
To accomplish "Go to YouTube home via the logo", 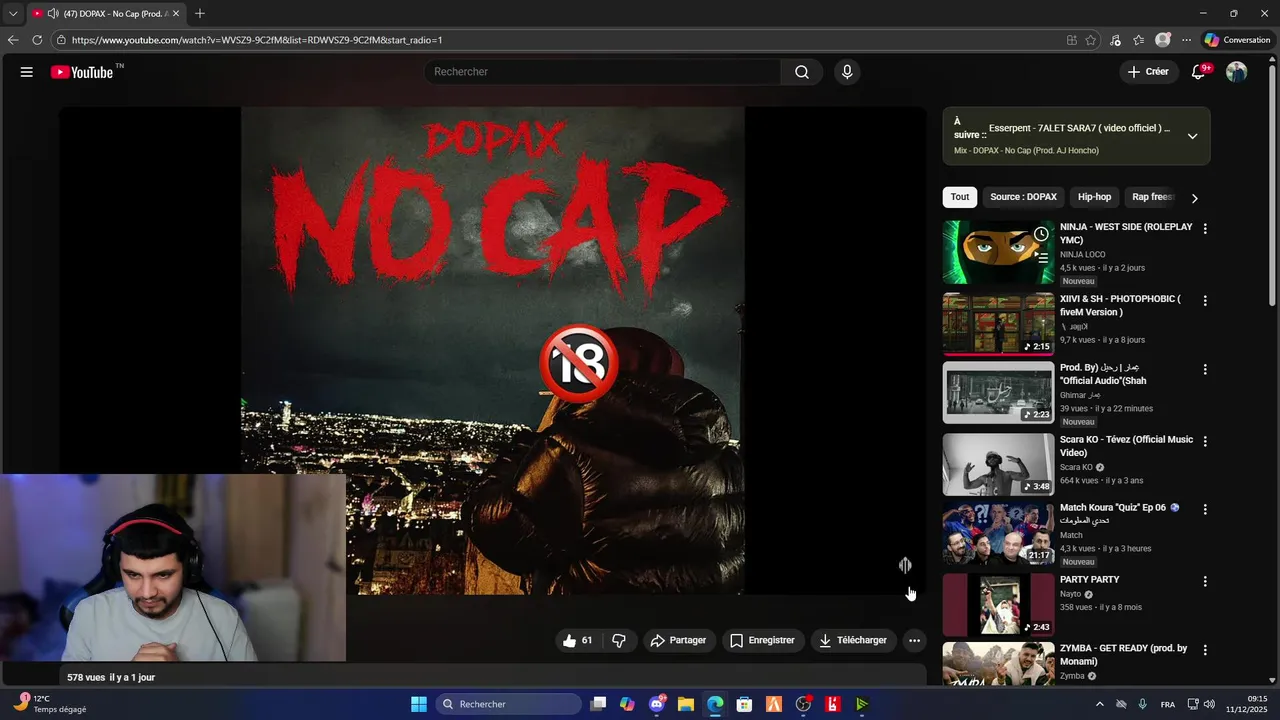I will pyautogui.click(x=82, y=72).
